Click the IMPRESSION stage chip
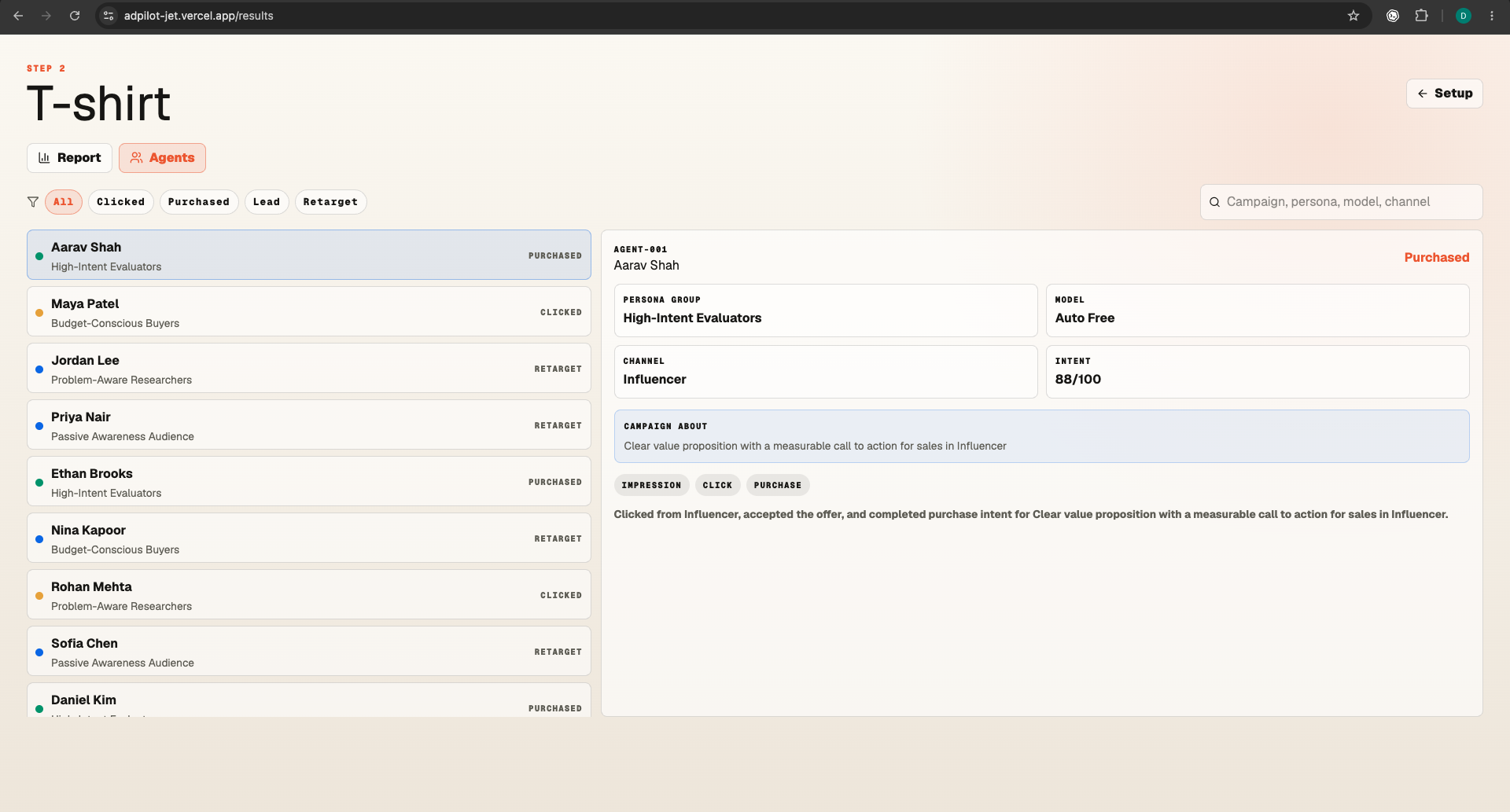The width and height of the screenshot is (1510, 812). (x=651, y=485)
